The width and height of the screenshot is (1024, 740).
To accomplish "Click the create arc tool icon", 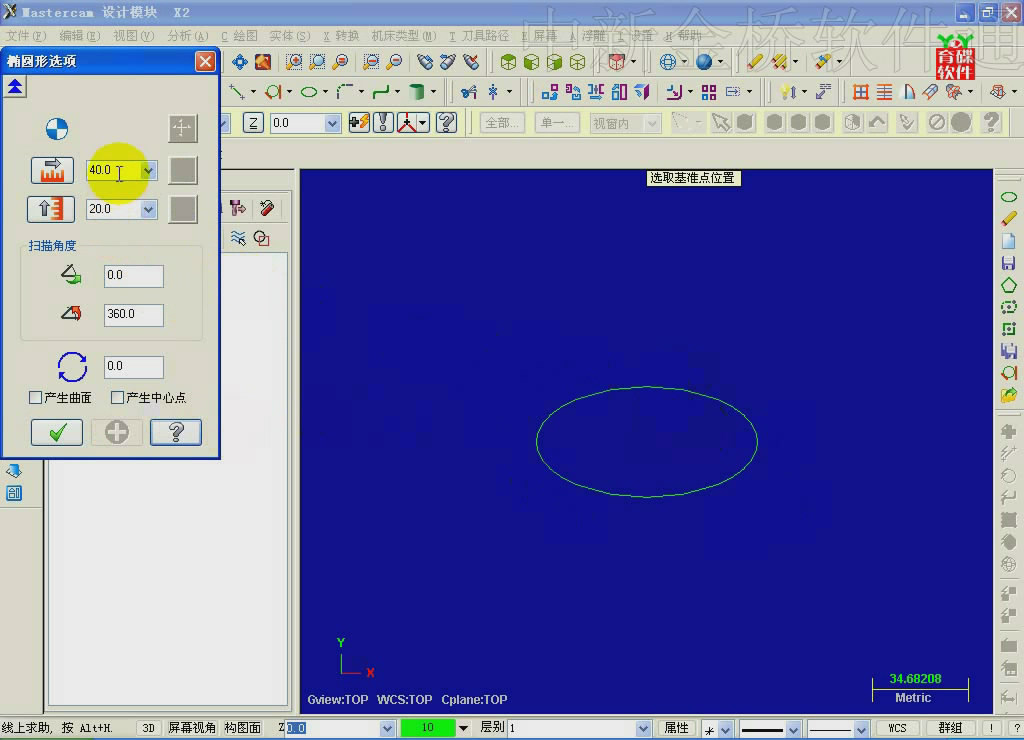I will point(273,92).
